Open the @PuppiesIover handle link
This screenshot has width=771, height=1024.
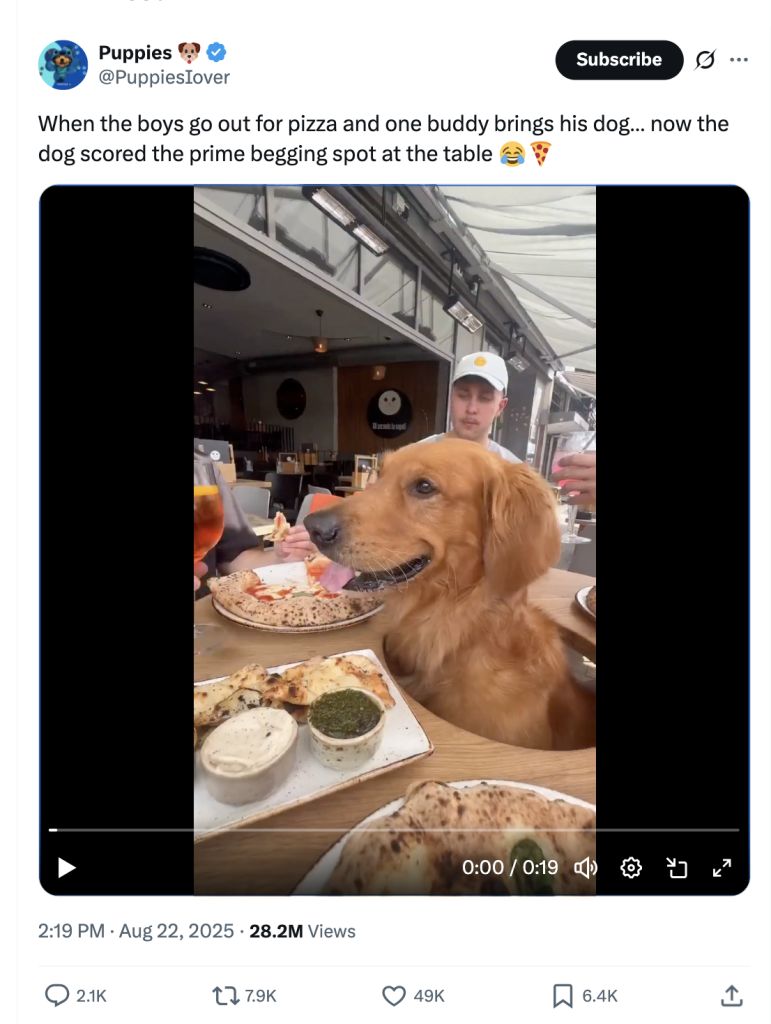(164, 77)
